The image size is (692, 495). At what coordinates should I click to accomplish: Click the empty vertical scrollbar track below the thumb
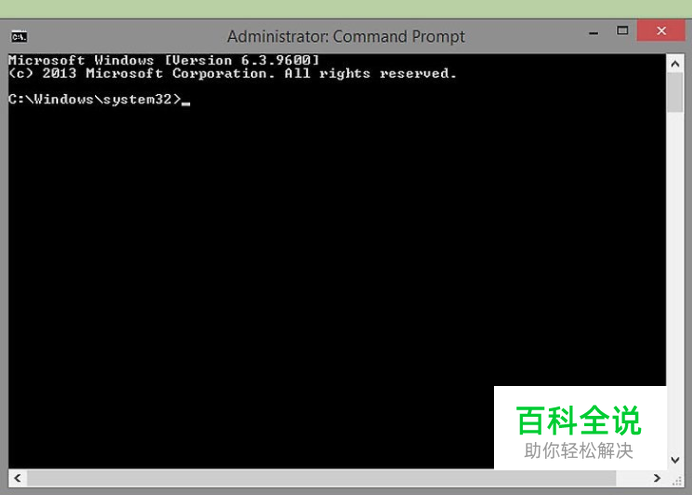click(x=675, y=282)
